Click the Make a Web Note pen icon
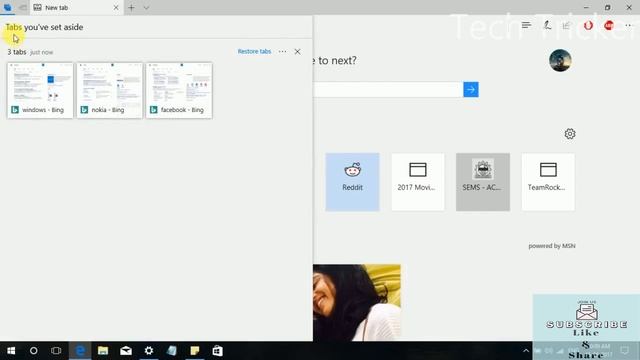Viewport: 640px width, 360px height. (x=547, y=25)
